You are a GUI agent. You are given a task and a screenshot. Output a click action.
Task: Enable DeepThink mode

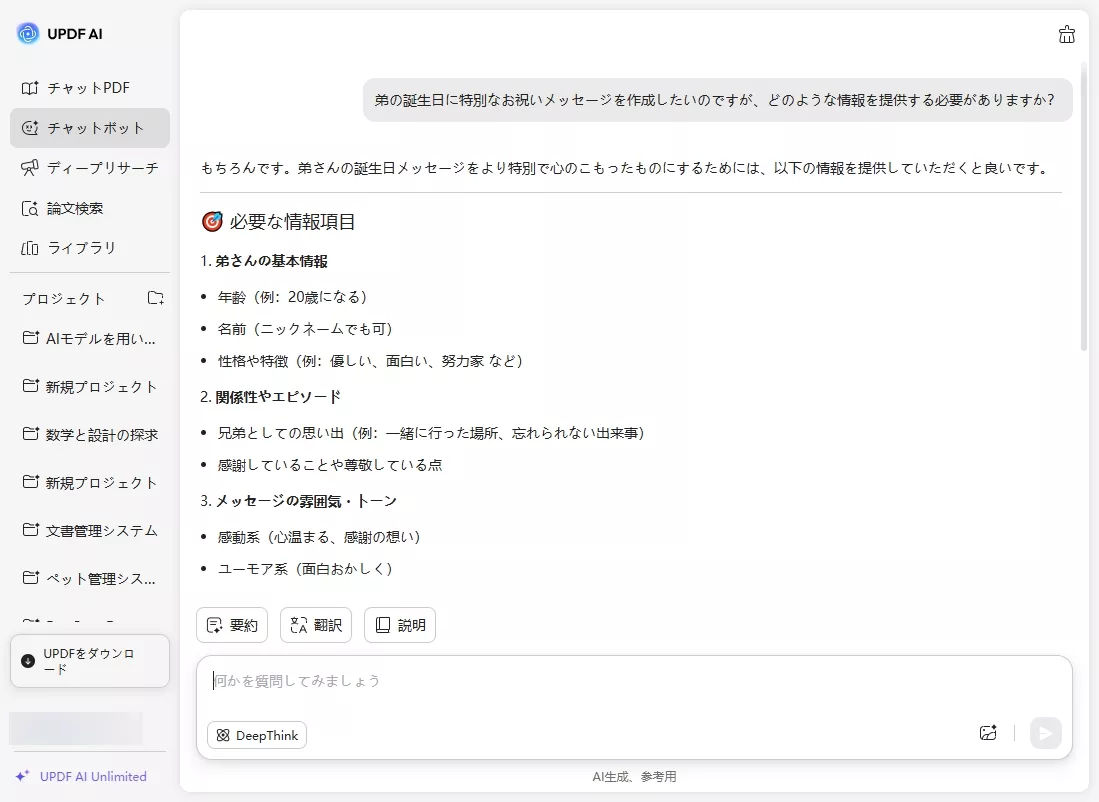(x=256, y=735)
